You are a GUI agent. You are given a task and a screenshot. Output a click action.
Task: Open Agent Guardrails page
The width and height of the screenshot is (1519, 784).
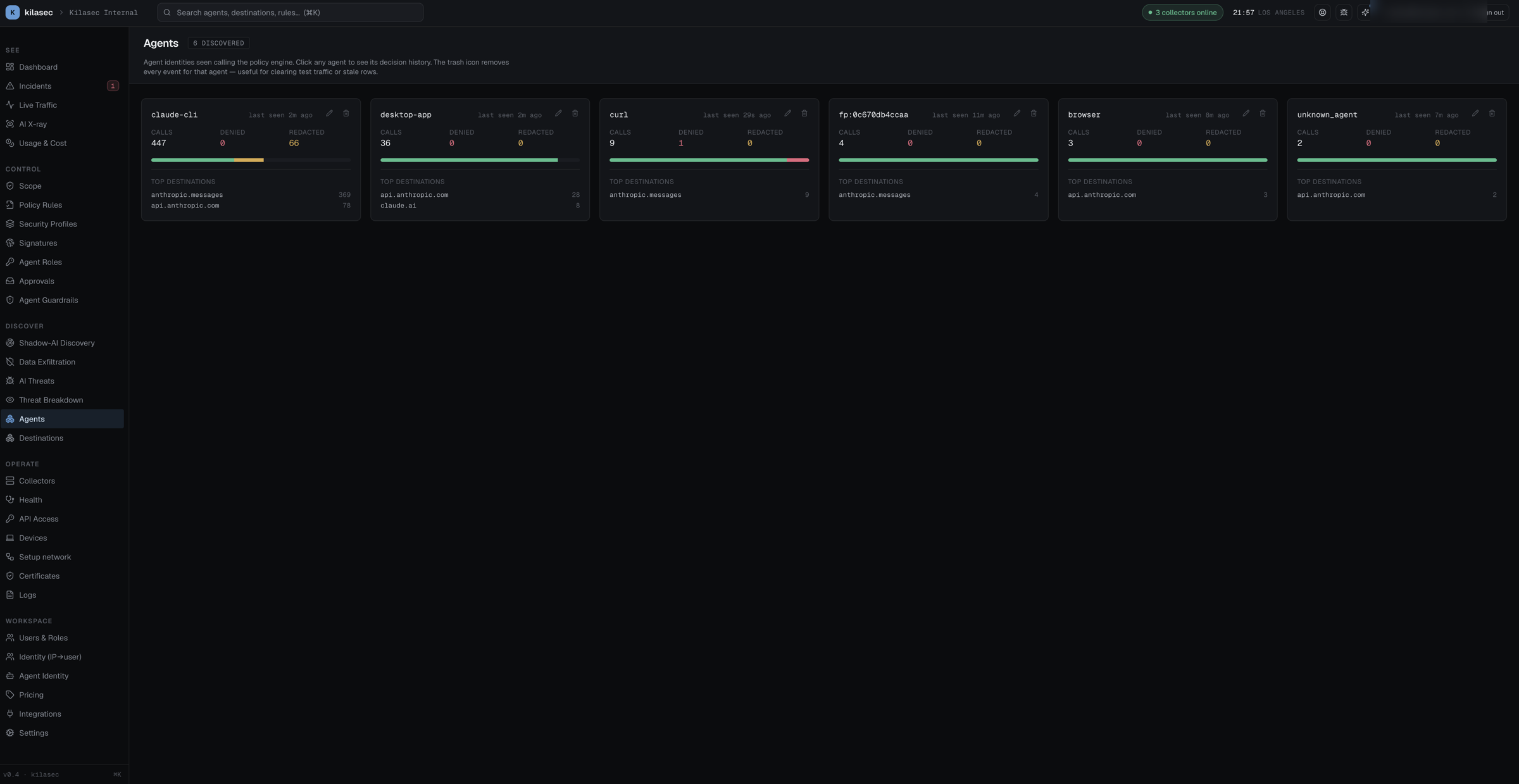[62, 300]
